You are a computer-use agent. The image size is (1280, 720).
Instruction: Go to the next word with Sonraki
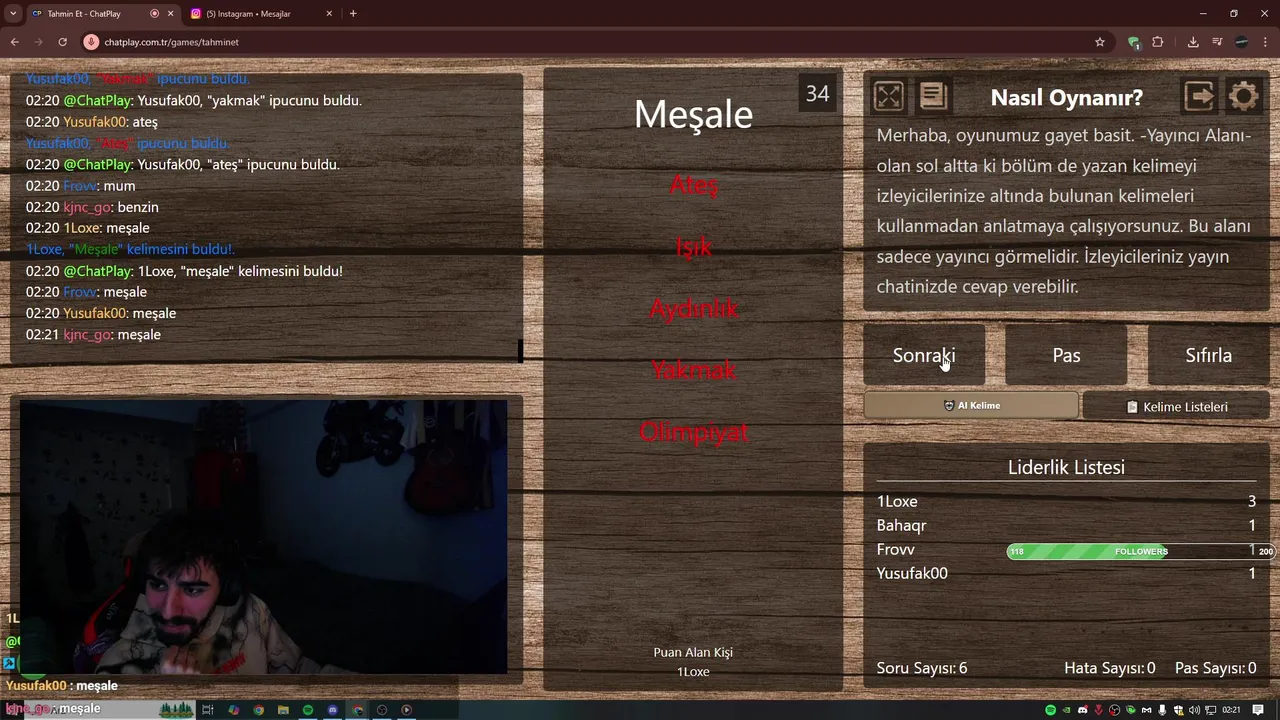pos(924,355)
